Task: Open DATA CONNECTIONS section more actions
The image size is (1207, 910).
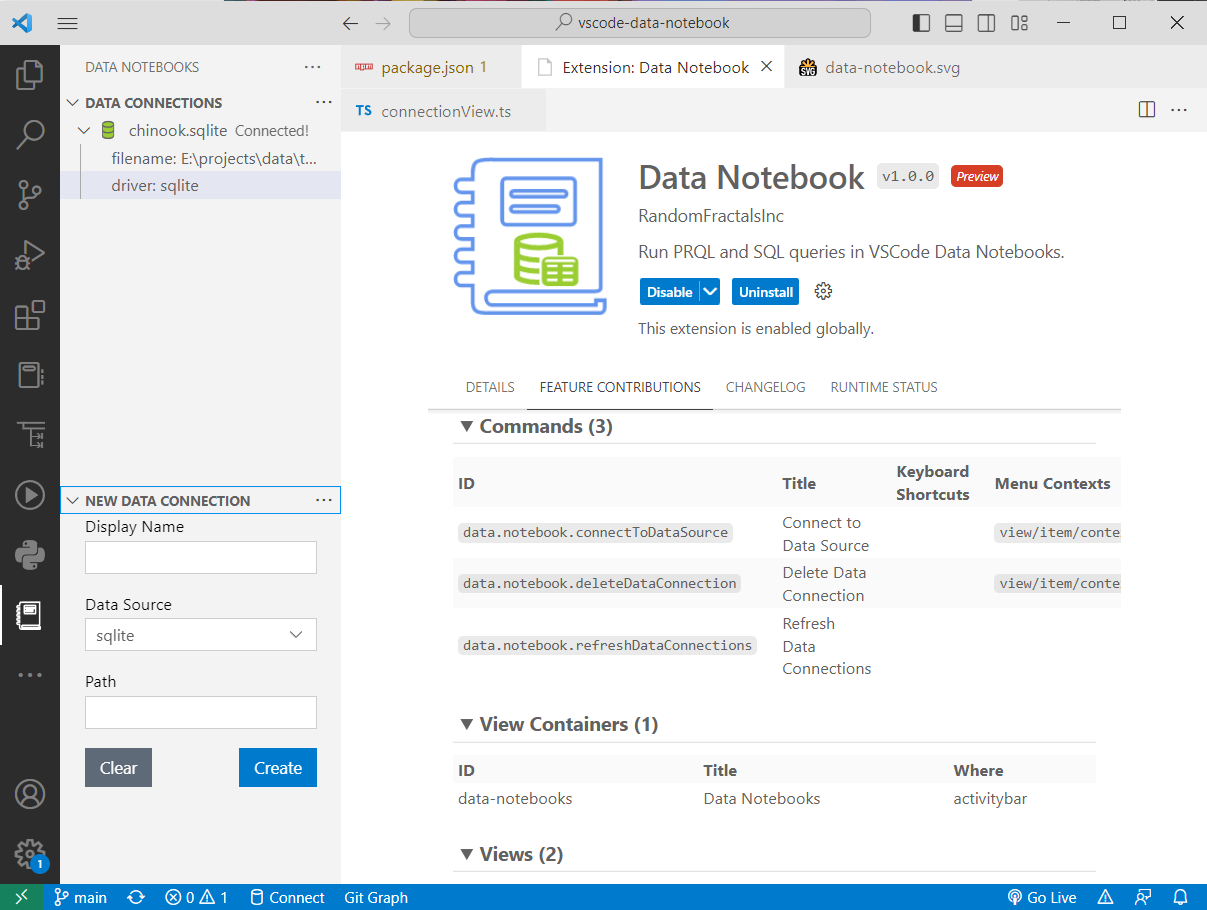Action: 323,102
